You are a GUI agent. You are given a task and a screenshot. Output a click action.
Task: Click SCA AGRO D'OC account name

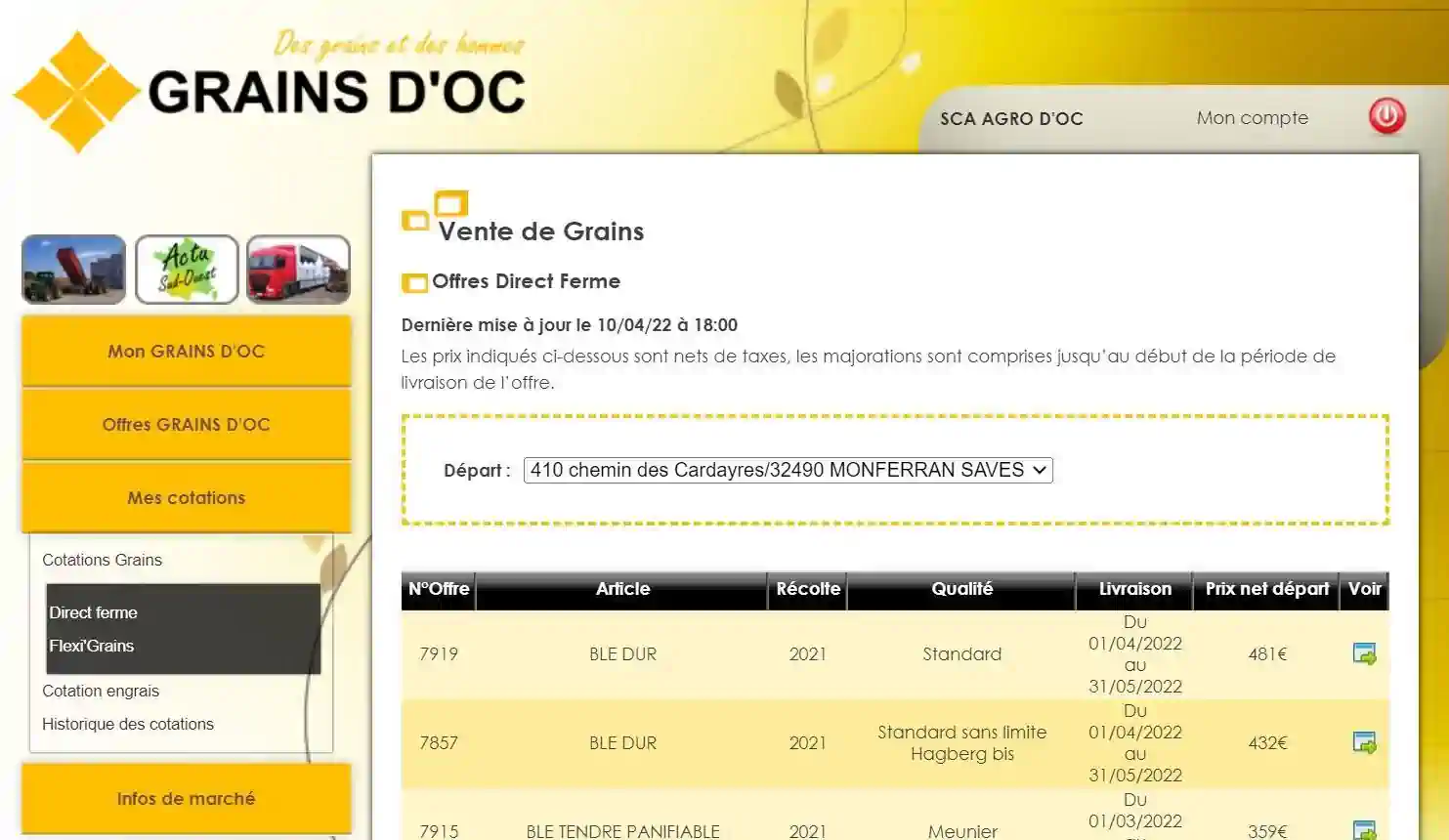point(1011,119)
